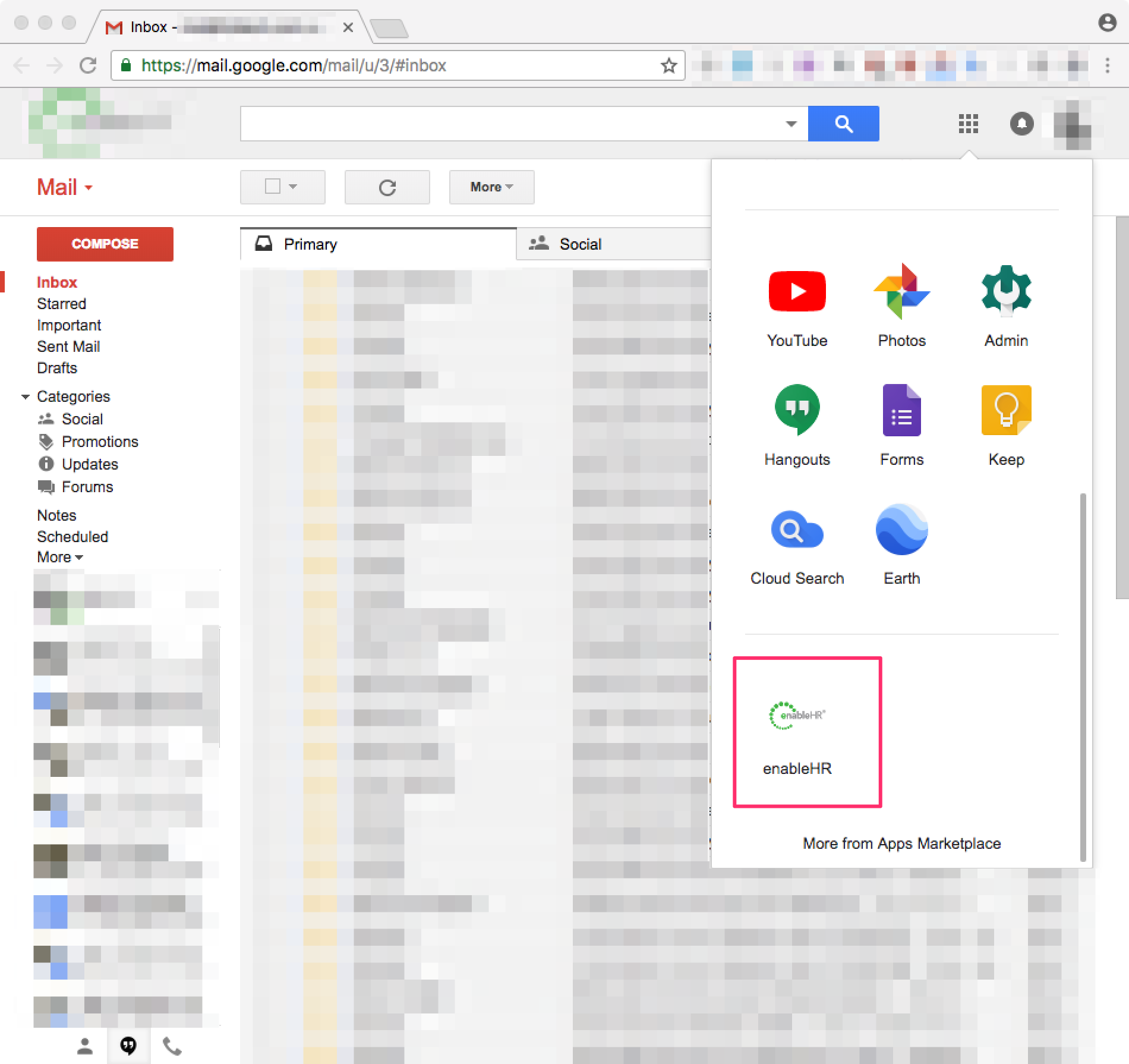Viewport: 1129px width, 1064px height.
Task: Click the browser address bar
Action: pyautogui.click(x=397, y=65)
